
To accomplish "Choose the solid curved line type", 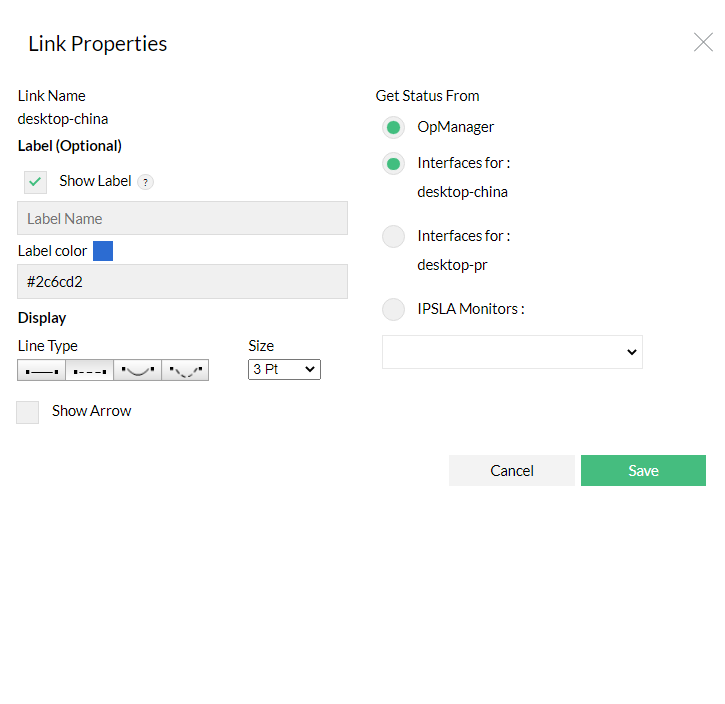I will tap(137, 370).
